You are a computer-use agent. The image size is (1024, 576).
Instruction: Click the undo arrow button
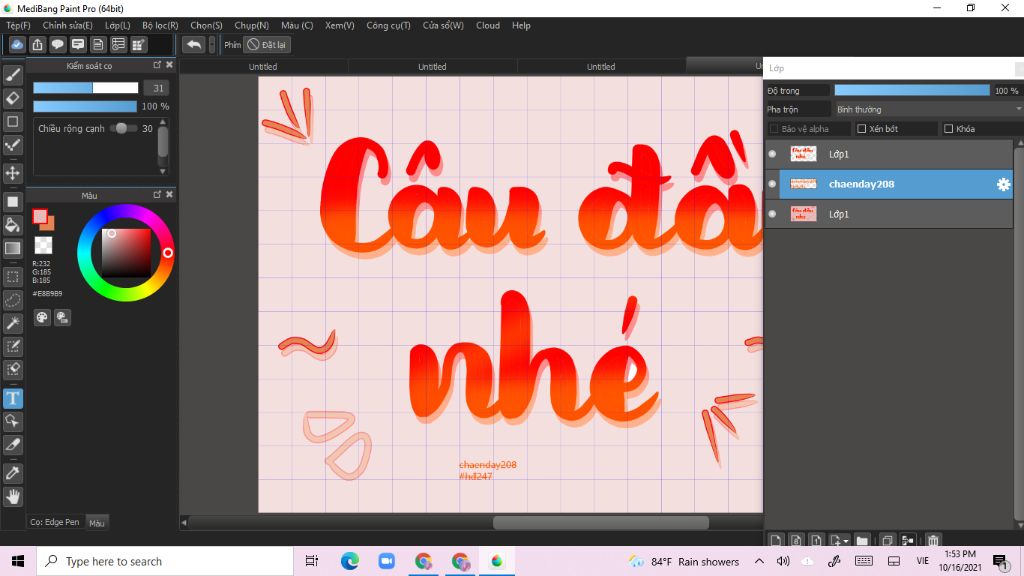(x=193, y=44)
